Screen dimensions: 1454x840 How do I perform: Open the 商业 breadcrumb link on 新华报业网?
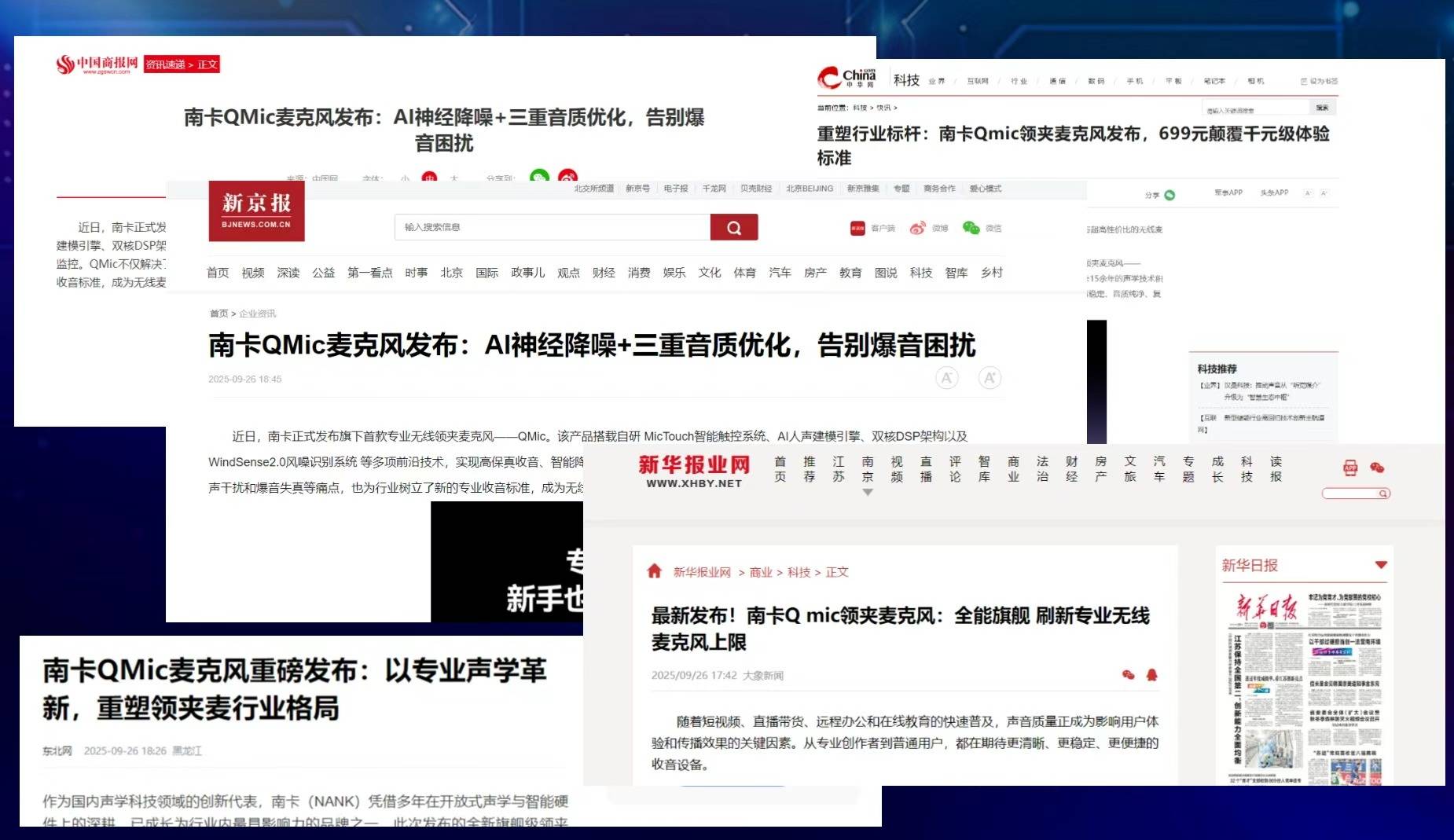759,572
